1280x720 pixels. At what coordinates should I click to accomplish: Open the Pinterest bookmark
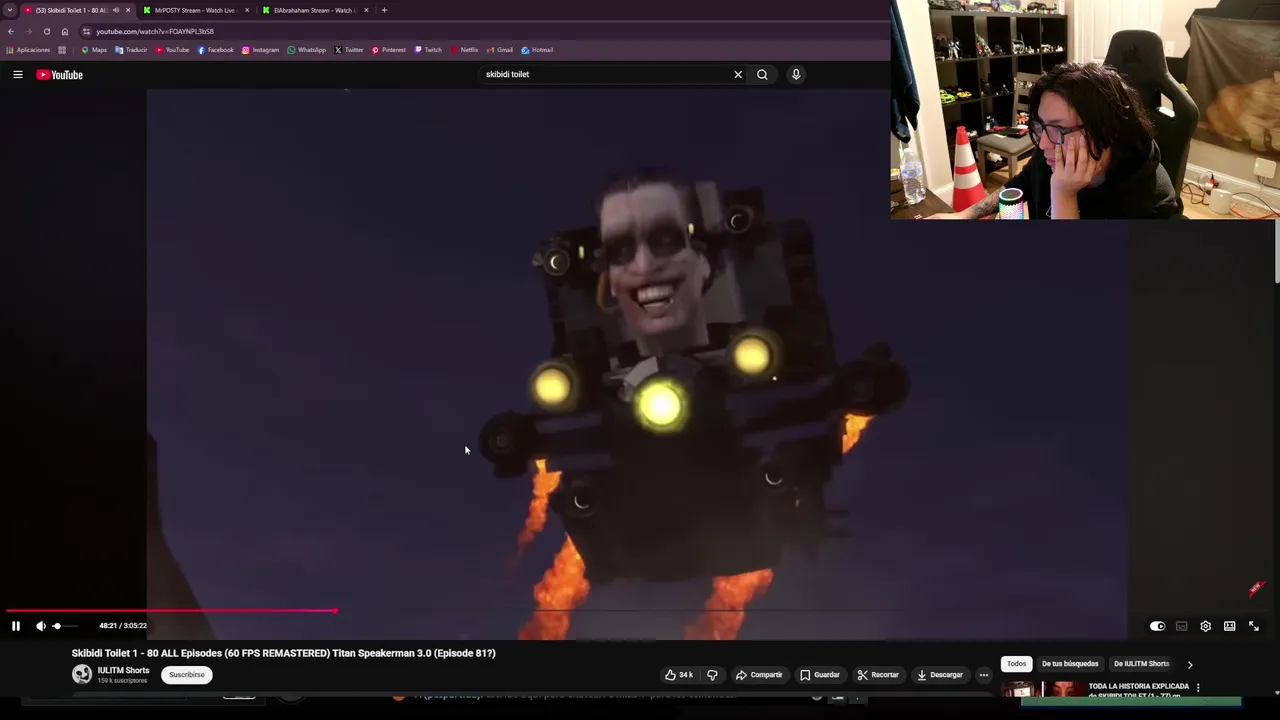pos(388,50)
